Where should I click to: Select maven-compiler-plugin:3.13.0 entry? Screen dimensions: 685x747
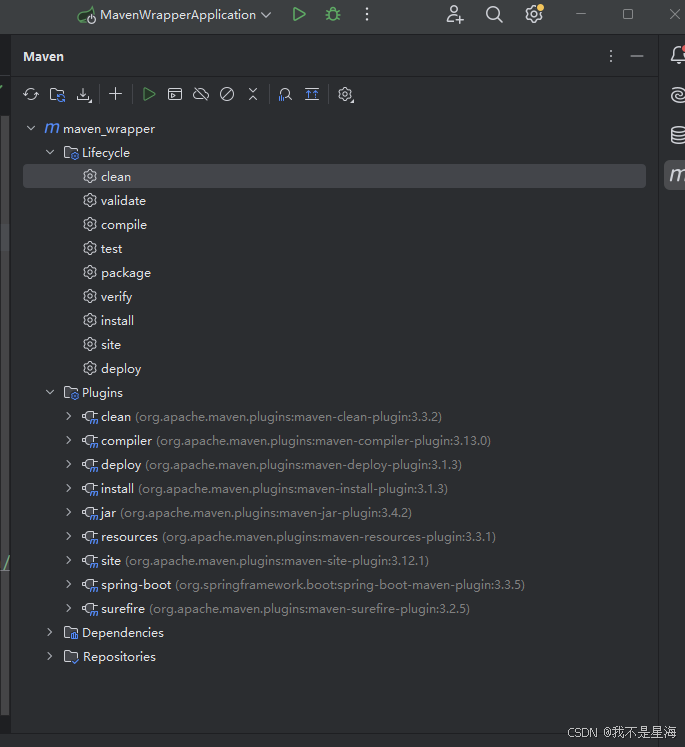323,441
